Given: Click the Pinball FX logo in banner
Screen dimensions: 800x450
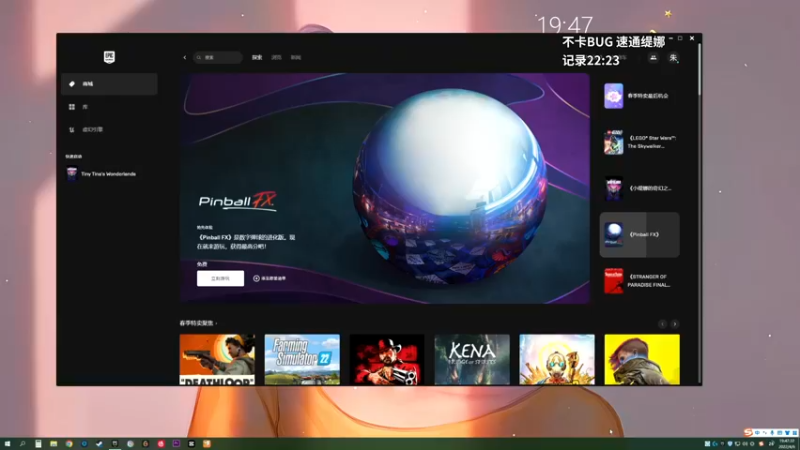Looking at the screenshot, I should [x=238, y=201].
